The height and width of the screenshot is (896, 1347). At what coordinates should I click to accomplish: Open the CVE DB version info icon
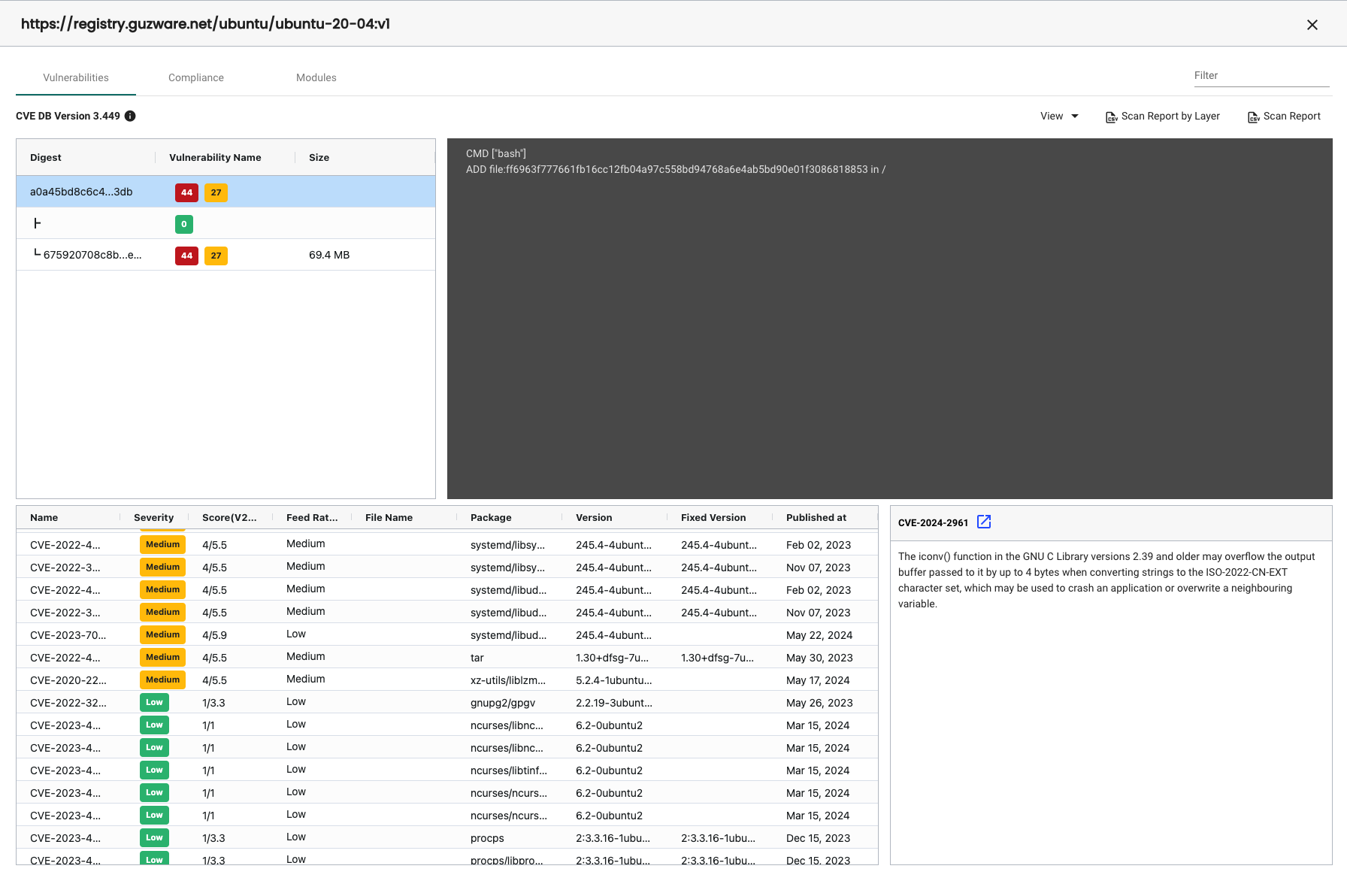(130, 116)
